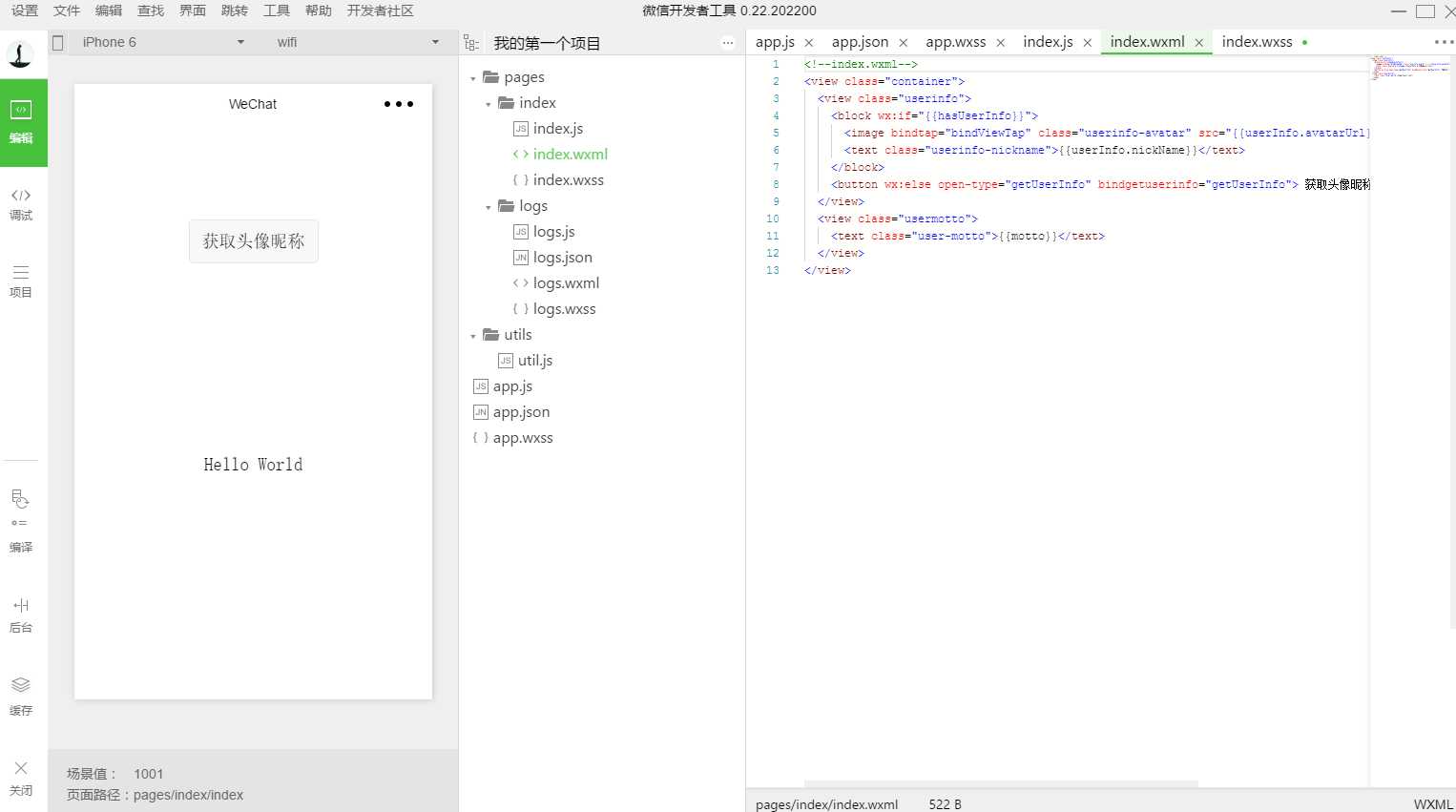Collapse the index folder

point(489,104)
